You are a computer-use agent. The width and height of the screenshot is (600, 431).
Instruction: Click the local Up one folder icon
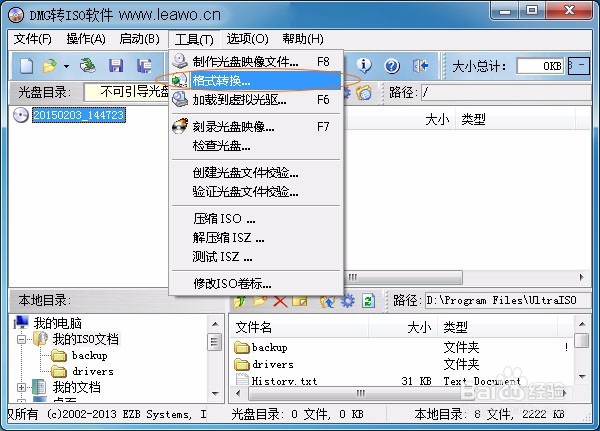[240, 301]
